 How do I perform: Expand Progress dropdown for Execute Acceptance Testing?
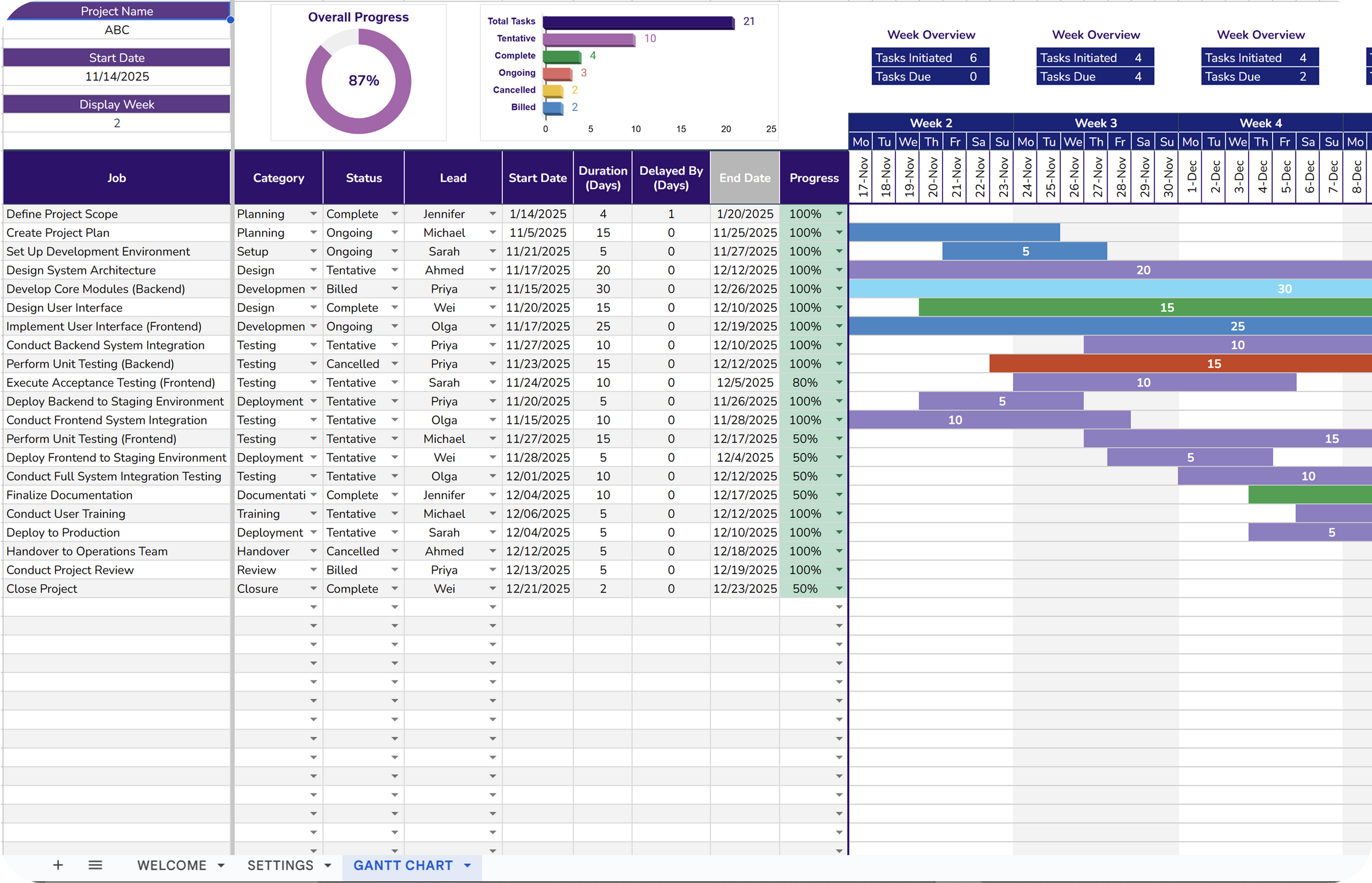(x=839, y=382)
